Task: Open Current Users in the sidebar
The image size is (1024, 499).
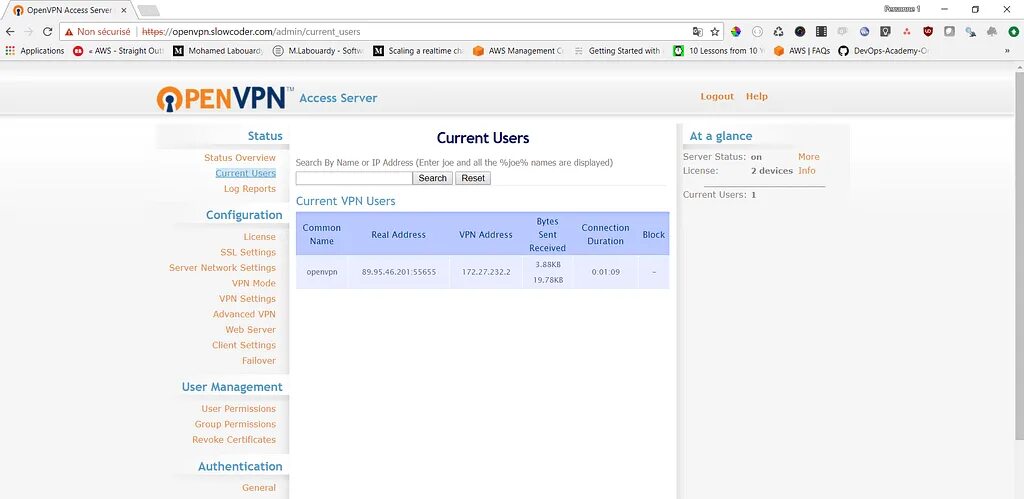Action: [246, 173]
